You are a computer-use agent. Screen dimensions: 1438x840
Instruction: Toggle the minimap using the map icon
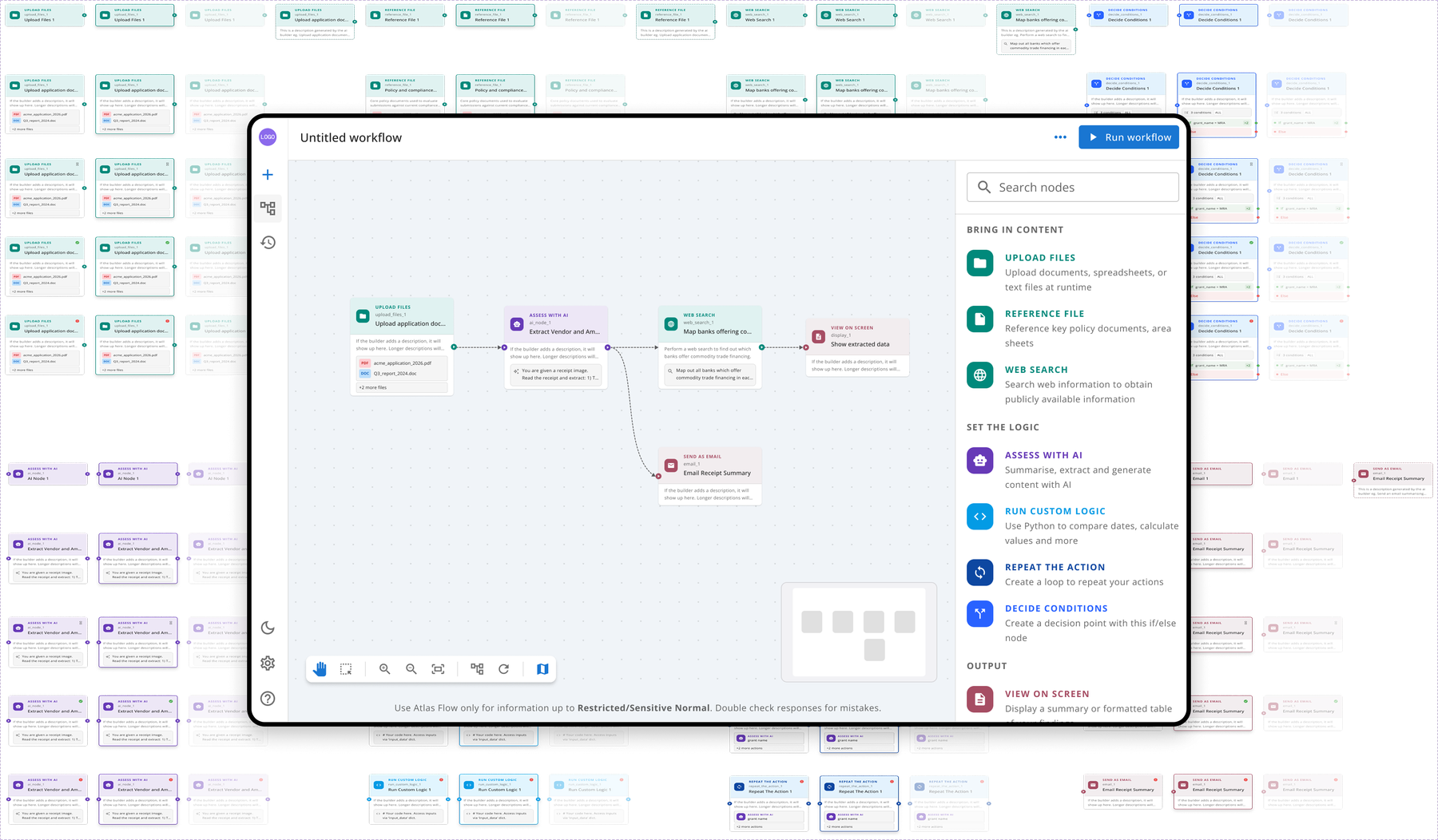click(x=542, y=669)
